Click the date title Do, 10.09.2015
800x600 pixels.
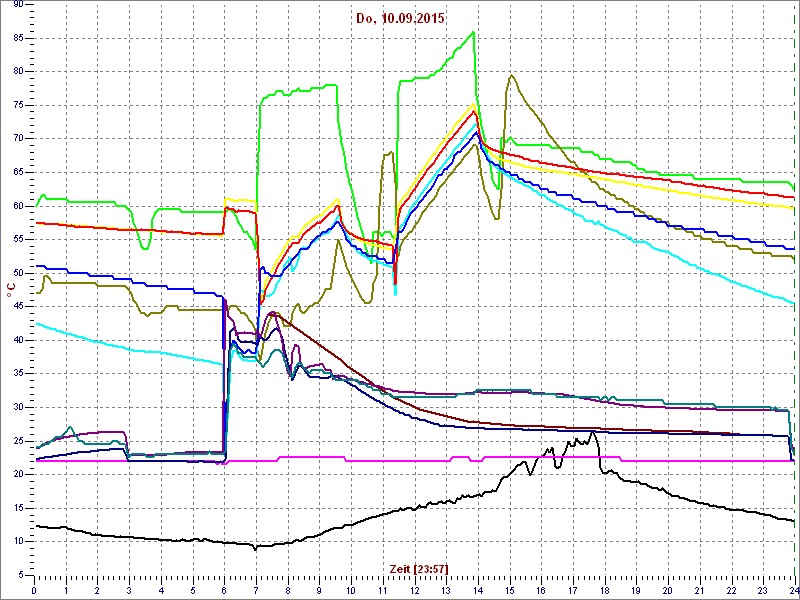(x=400, y=18)
